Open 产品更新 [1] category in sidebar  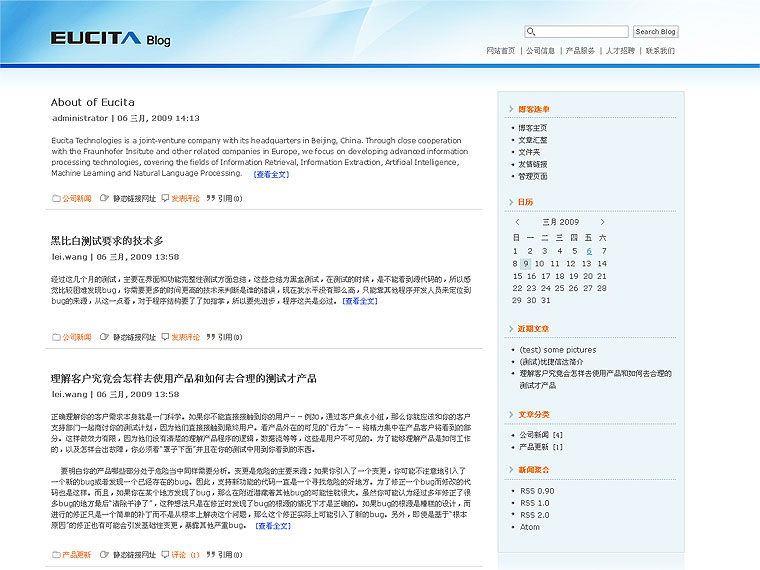tap(541, 447)
